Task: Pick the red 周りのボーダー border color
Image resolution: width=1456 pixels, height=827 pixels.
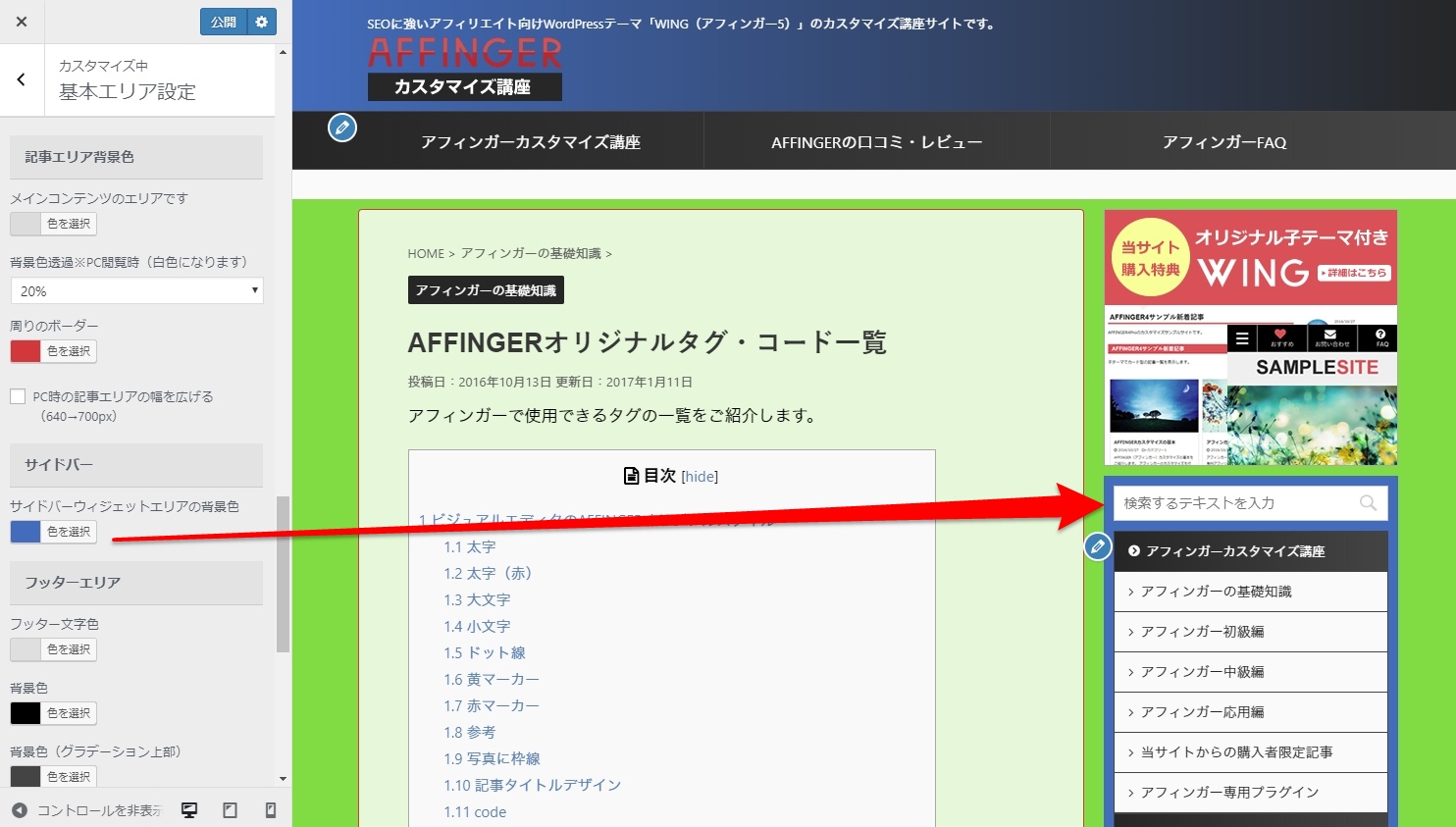Action: click(53, 351)
